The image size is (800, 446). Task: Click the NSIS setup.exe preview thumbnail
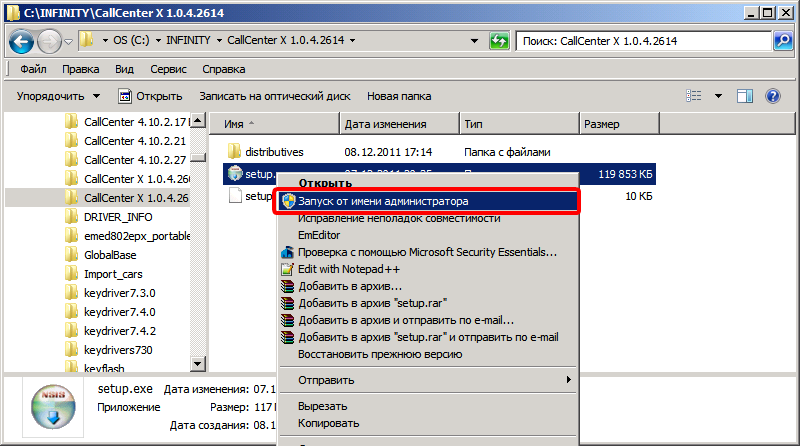[53, 407]
